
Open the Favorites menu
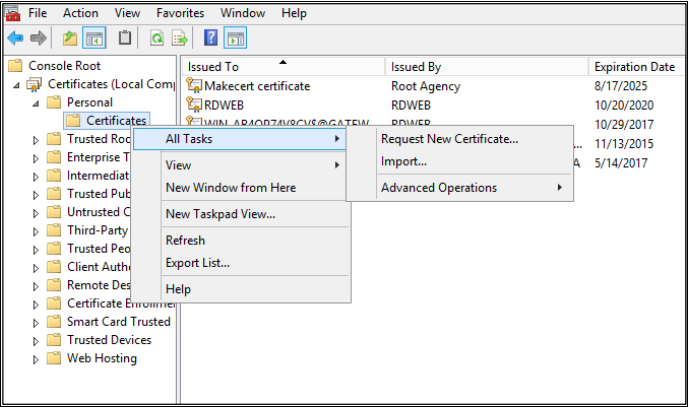[x=180, y=13]
